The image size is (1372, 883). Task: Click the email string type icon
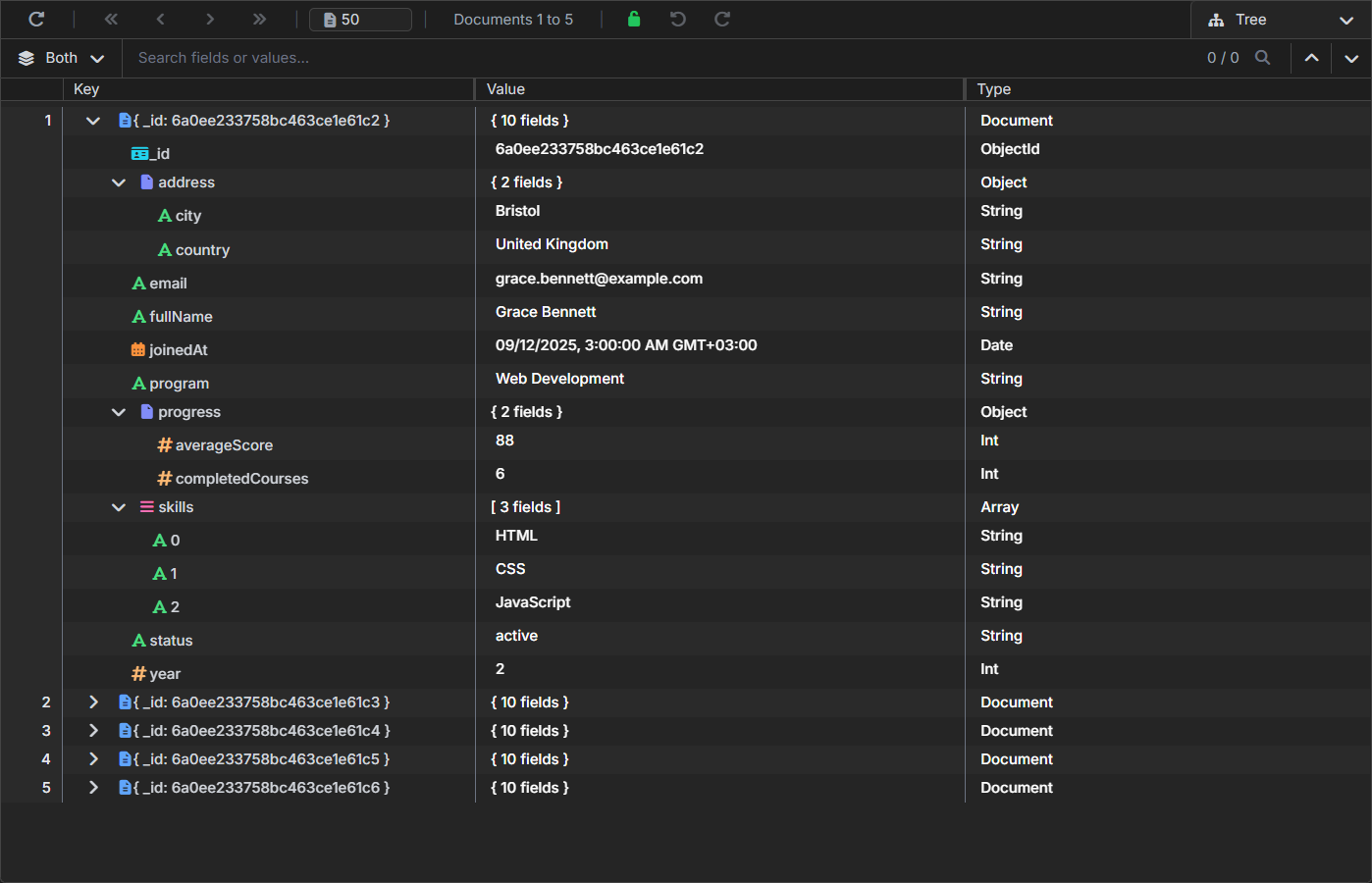pyautogui.click(x=139, y=284)
